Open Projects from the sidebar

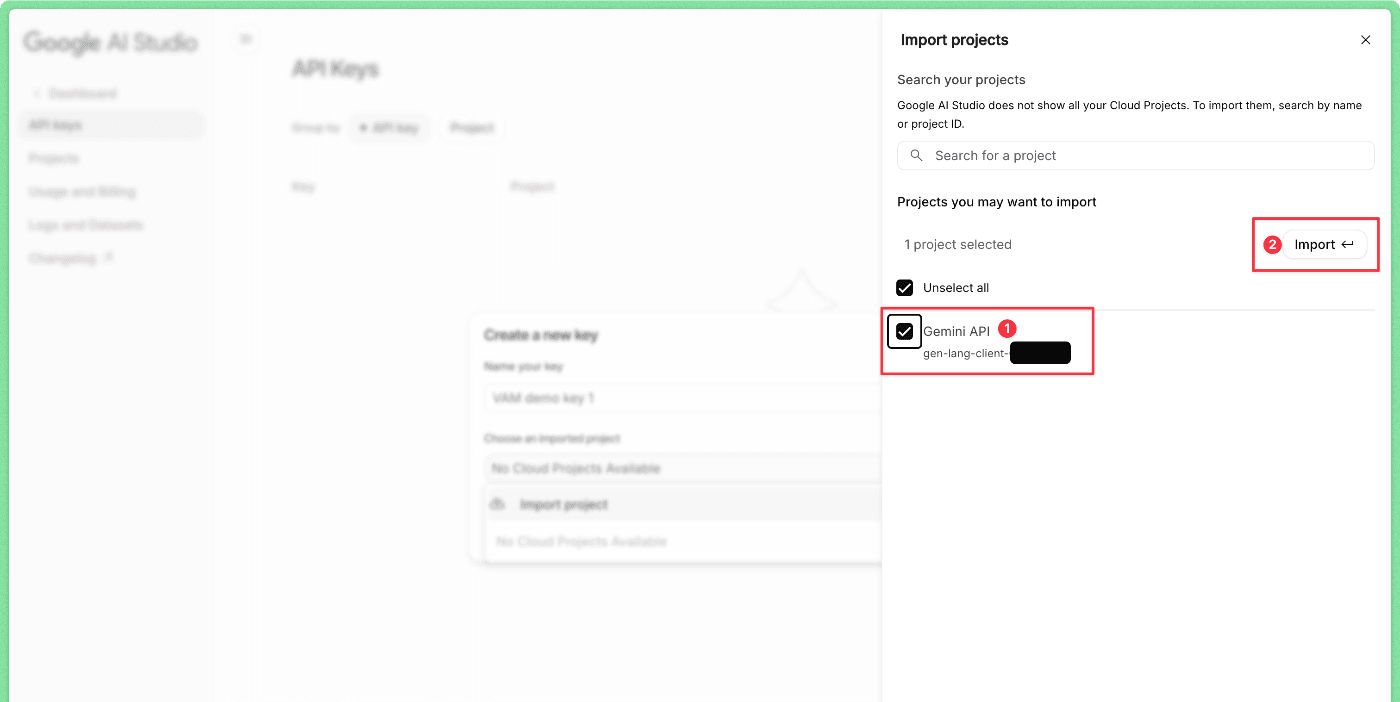(53, 158)
